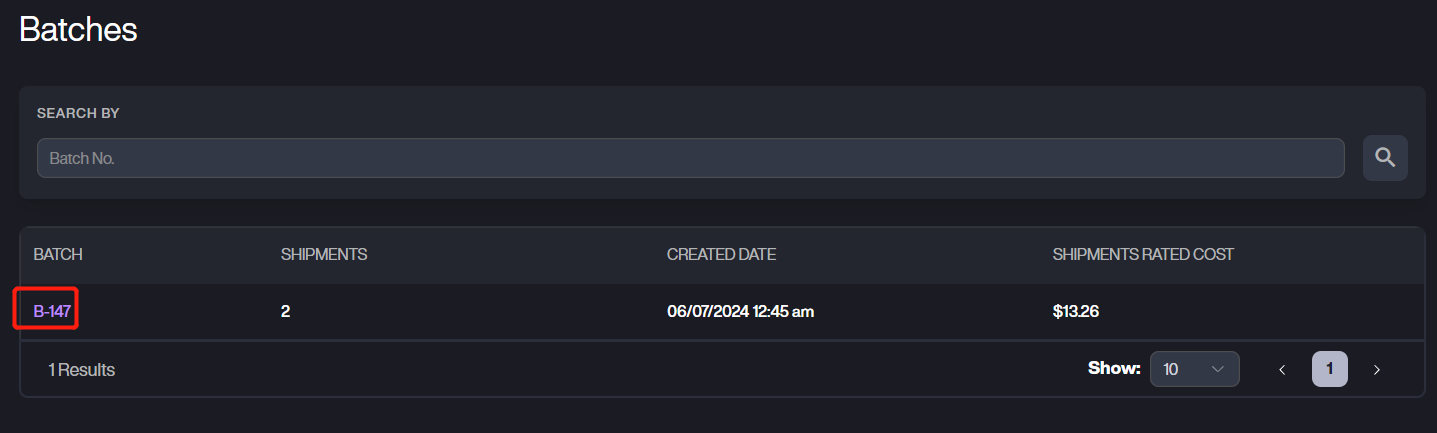This screenshot has width=1437, height=433.
Task: Click the $13.26 rated cost cell
Action: (x=1076, y=311)
